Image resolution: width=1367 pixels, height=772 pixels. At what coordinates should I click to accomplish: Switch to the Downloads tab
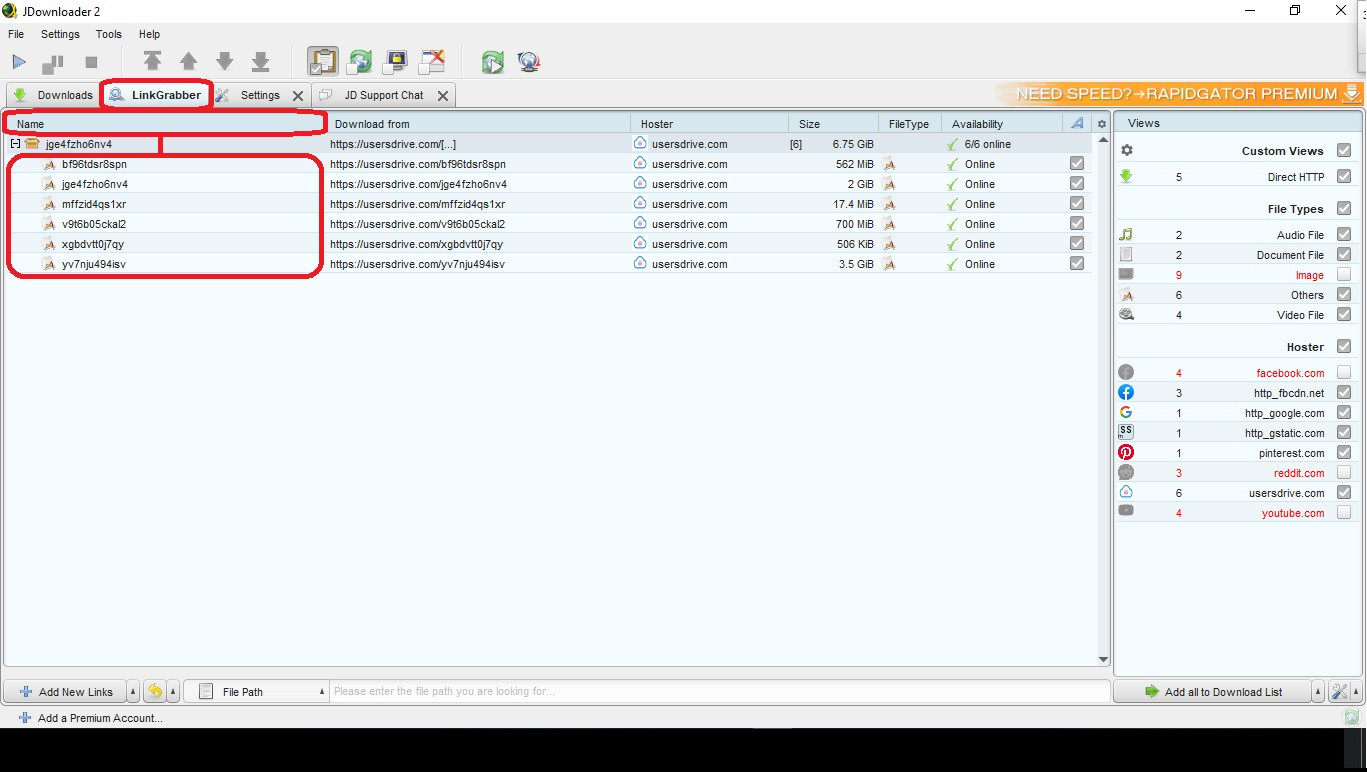coord(53,95)
